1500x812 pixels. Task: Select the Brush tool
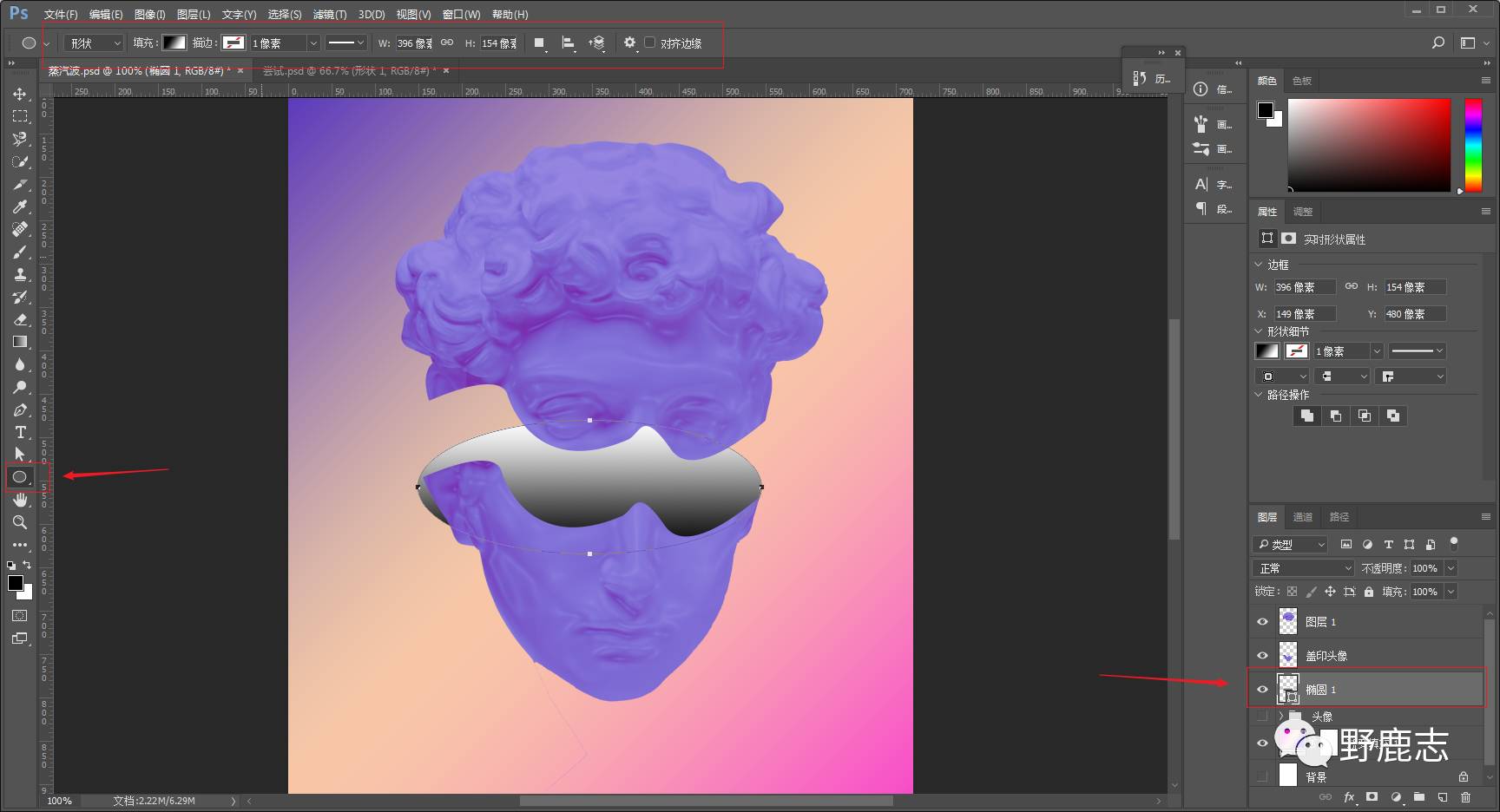click(19, 252)
